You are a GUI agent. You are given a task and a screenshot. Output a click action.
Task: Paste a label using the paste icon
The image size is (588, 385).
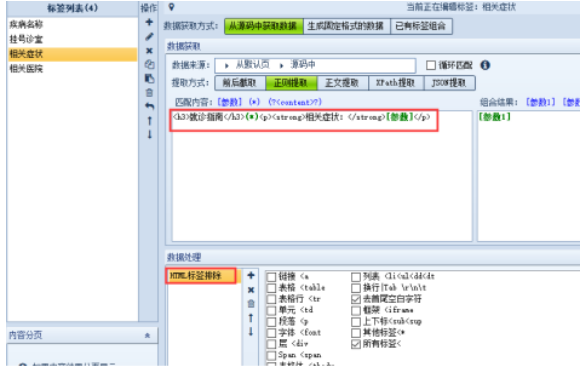point(149,78)
